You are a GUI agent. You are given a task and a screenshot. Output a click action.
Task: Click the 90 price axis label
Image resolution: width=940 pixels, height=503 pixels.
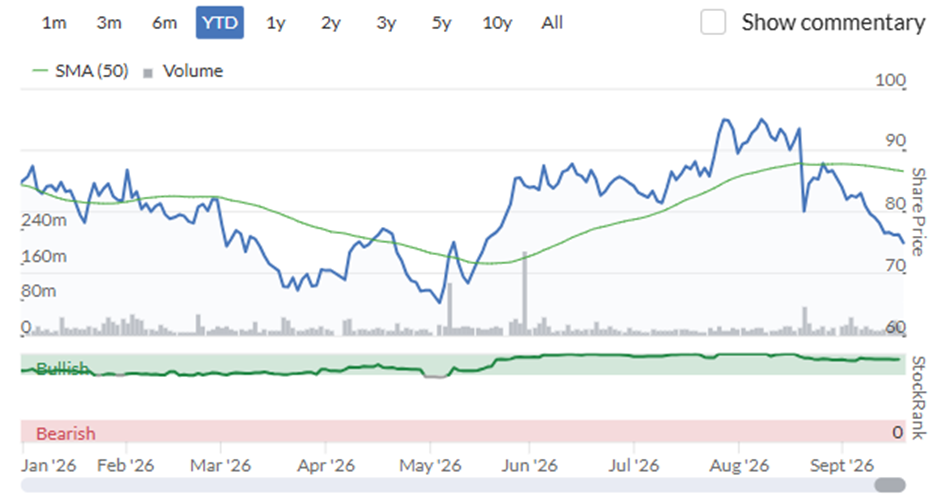coord(896,140)
